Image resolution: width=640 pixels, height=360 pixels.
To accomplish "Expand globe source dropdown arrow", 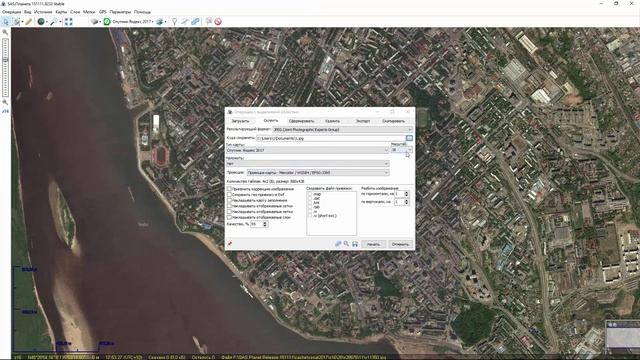I will point(47,22).
